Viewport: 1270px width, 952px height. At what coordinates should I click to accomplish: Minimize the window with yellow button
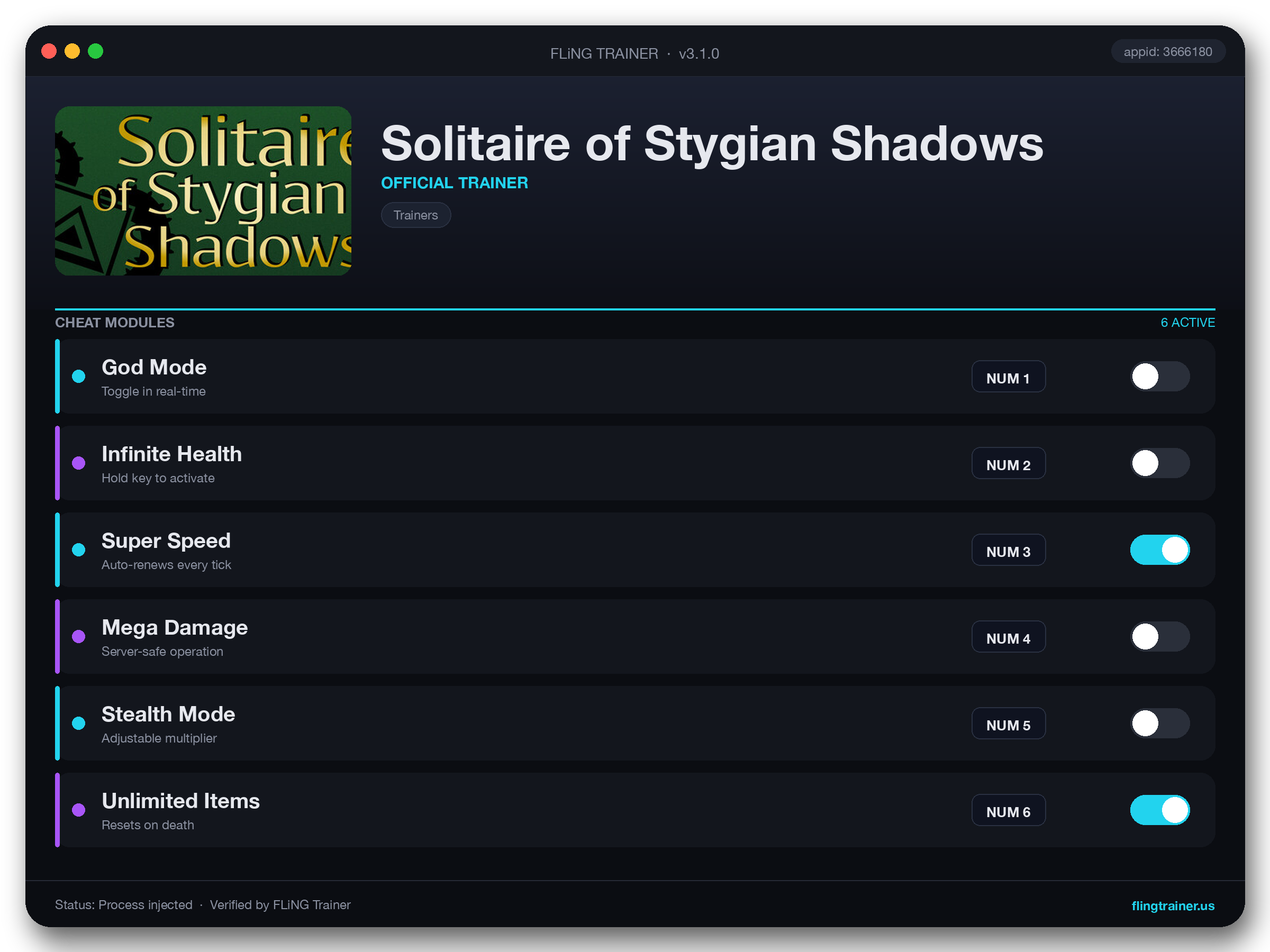point(72,51)
